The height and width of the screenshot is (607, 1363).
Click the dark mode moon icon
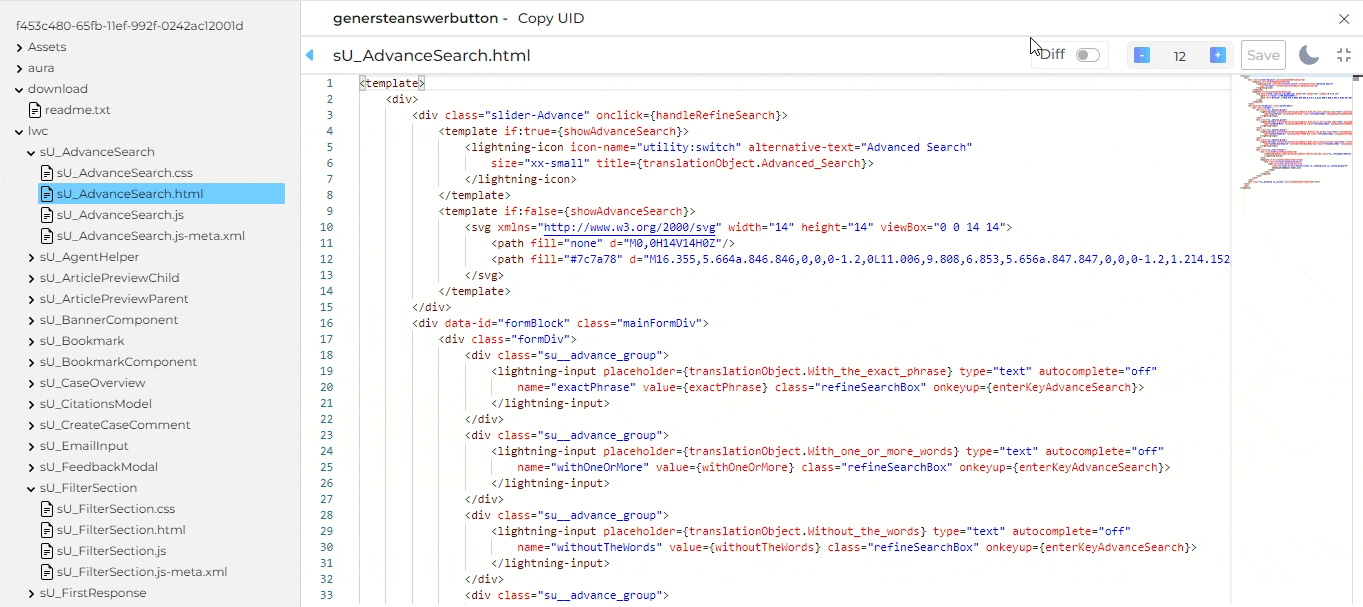1308,55
